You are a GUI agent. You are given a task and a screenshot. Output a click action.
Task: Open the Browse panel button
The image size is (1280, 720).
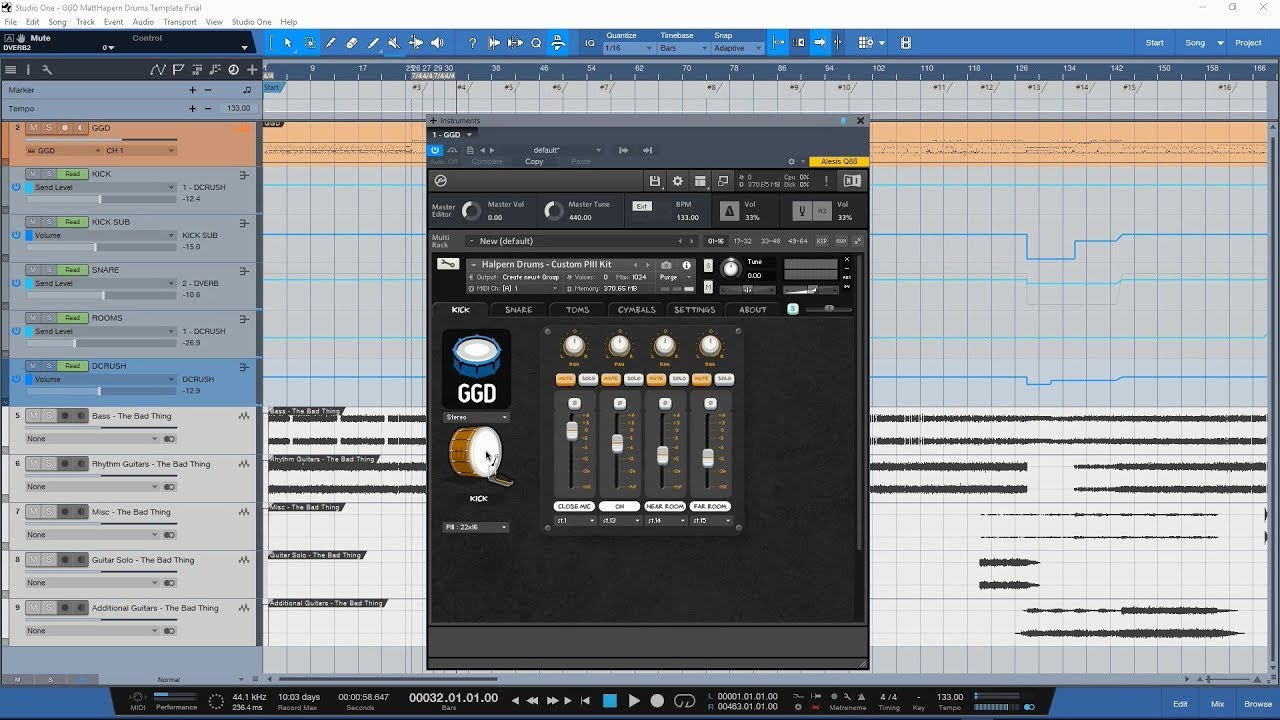[1257, 704]
